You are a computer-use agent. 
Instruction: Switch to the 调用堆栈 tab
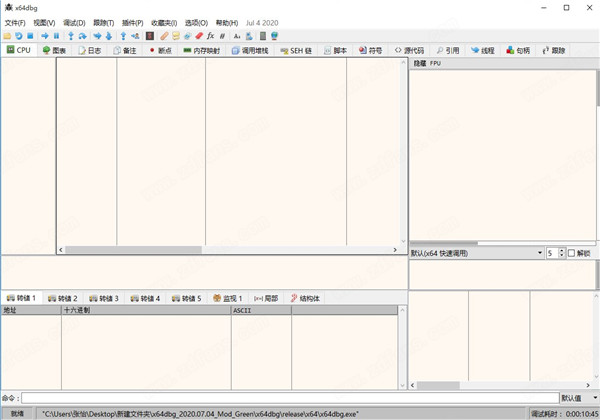(250, 50)
